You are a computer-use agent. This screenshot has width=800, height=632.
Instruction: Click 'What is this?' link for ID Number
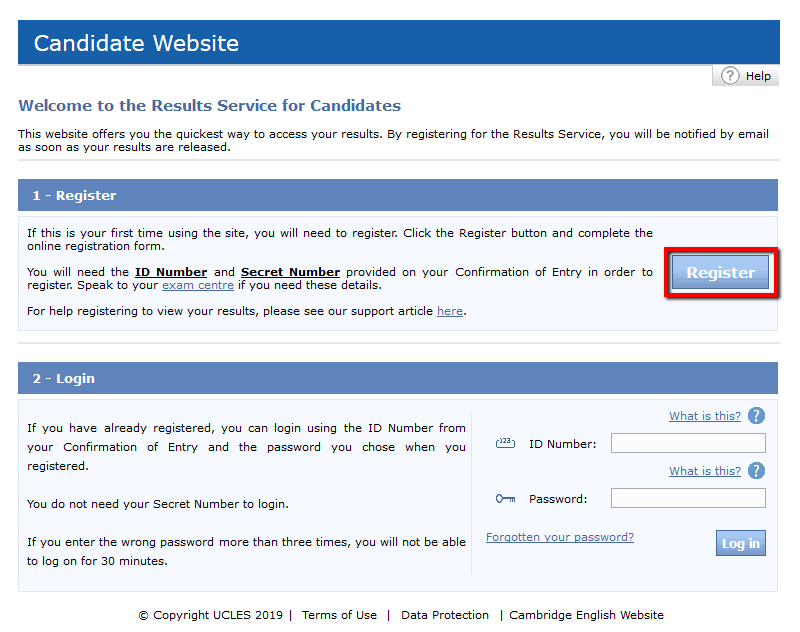705,416
